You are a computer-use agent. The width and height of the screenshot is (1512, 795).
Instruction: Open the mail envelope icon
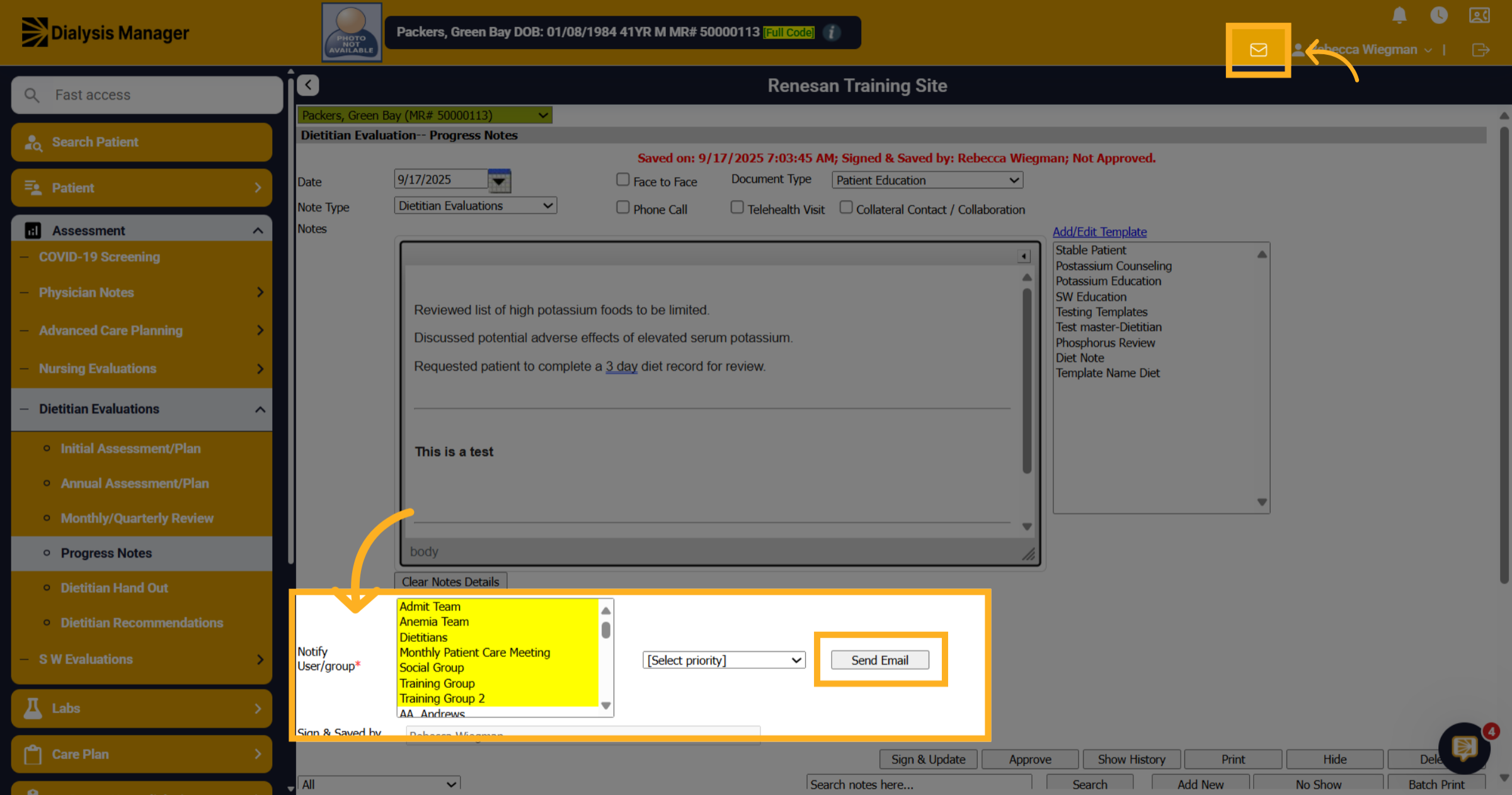click(x=1258, y=50)
